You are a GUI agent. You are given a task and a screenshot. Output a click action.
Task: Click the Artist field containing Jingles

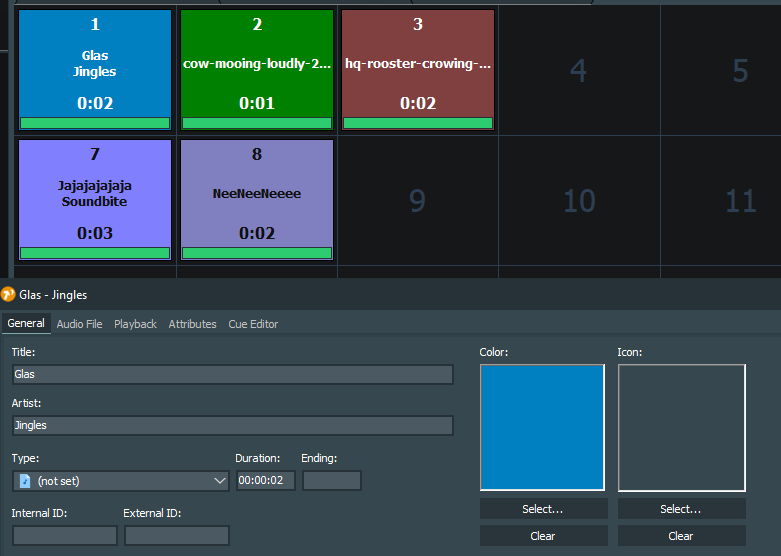pos(233,425)
